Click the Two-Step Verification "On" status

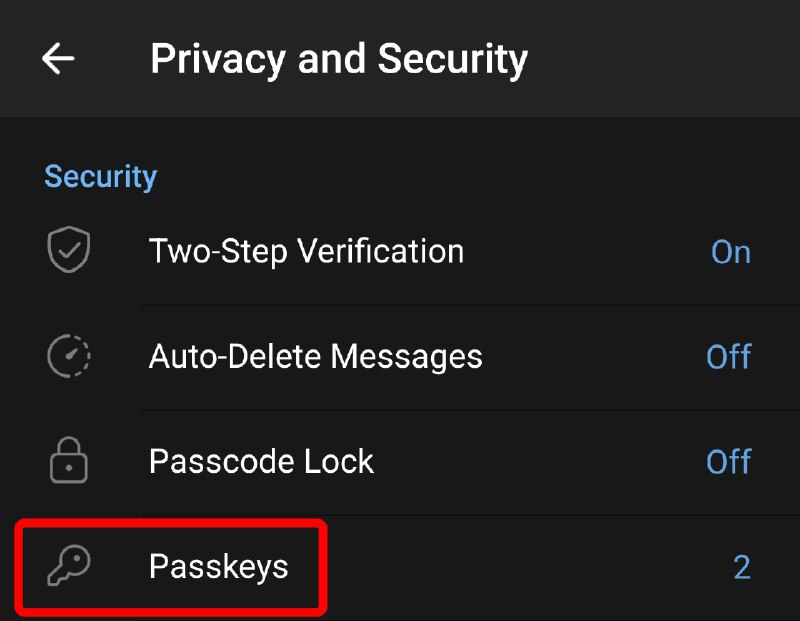[x=730, y=252]
